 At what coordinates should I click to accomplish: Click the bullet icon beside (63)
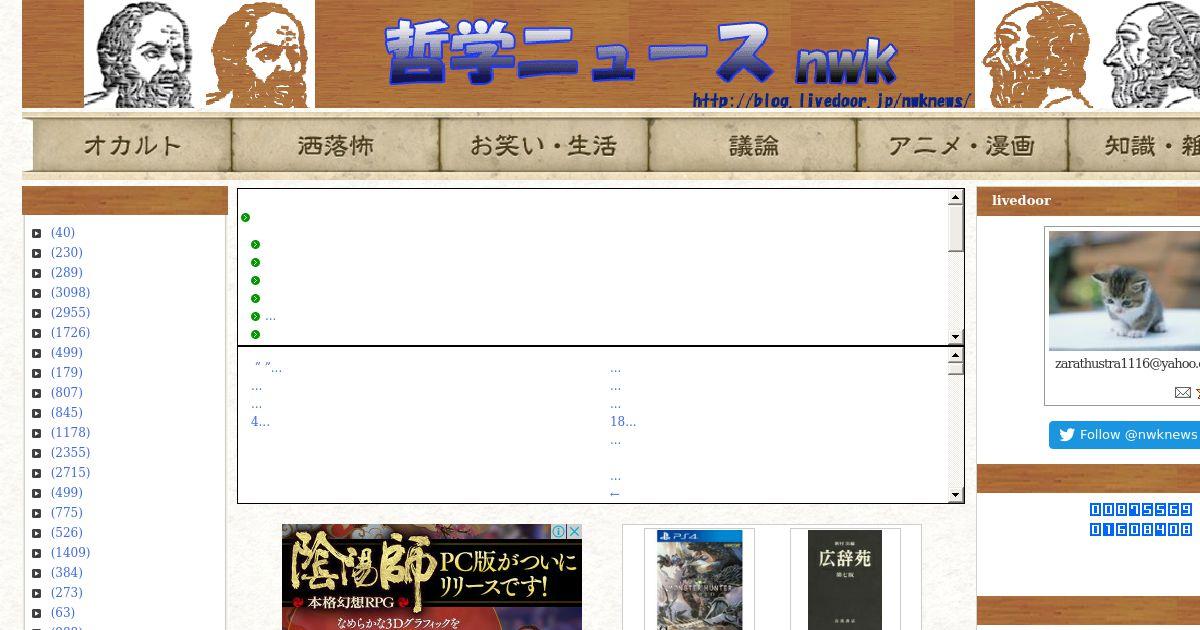(x=37, y=613)
